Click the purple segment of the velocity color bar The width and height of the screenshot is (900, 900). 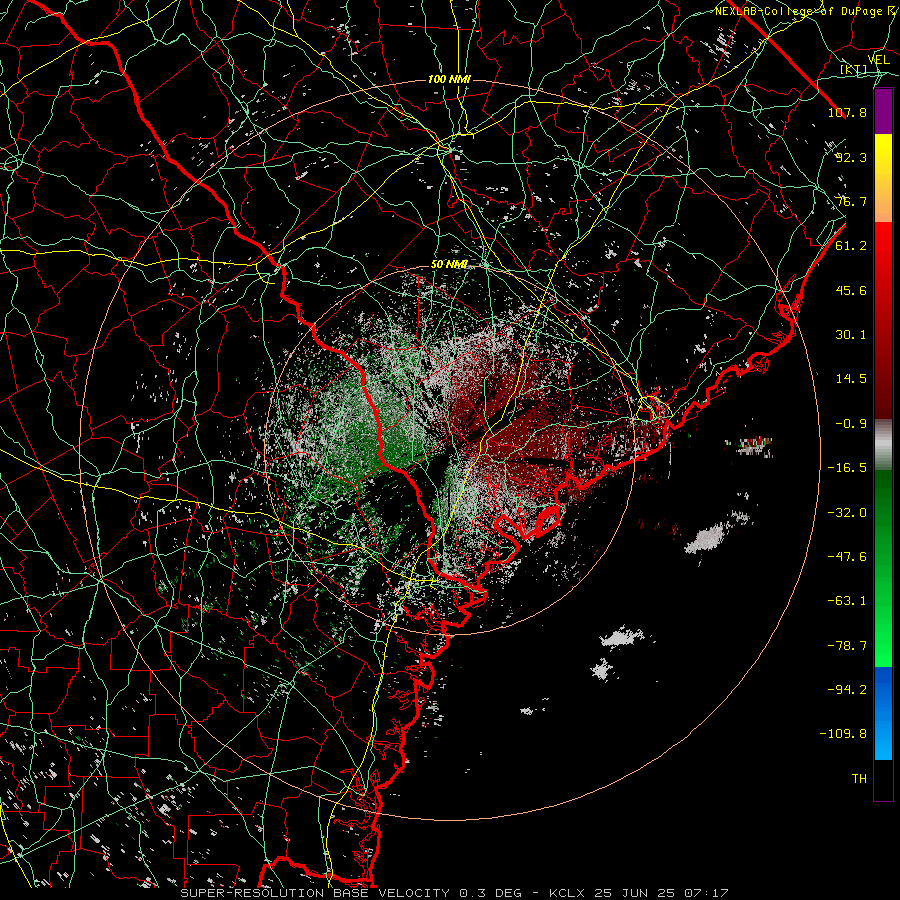883,112
